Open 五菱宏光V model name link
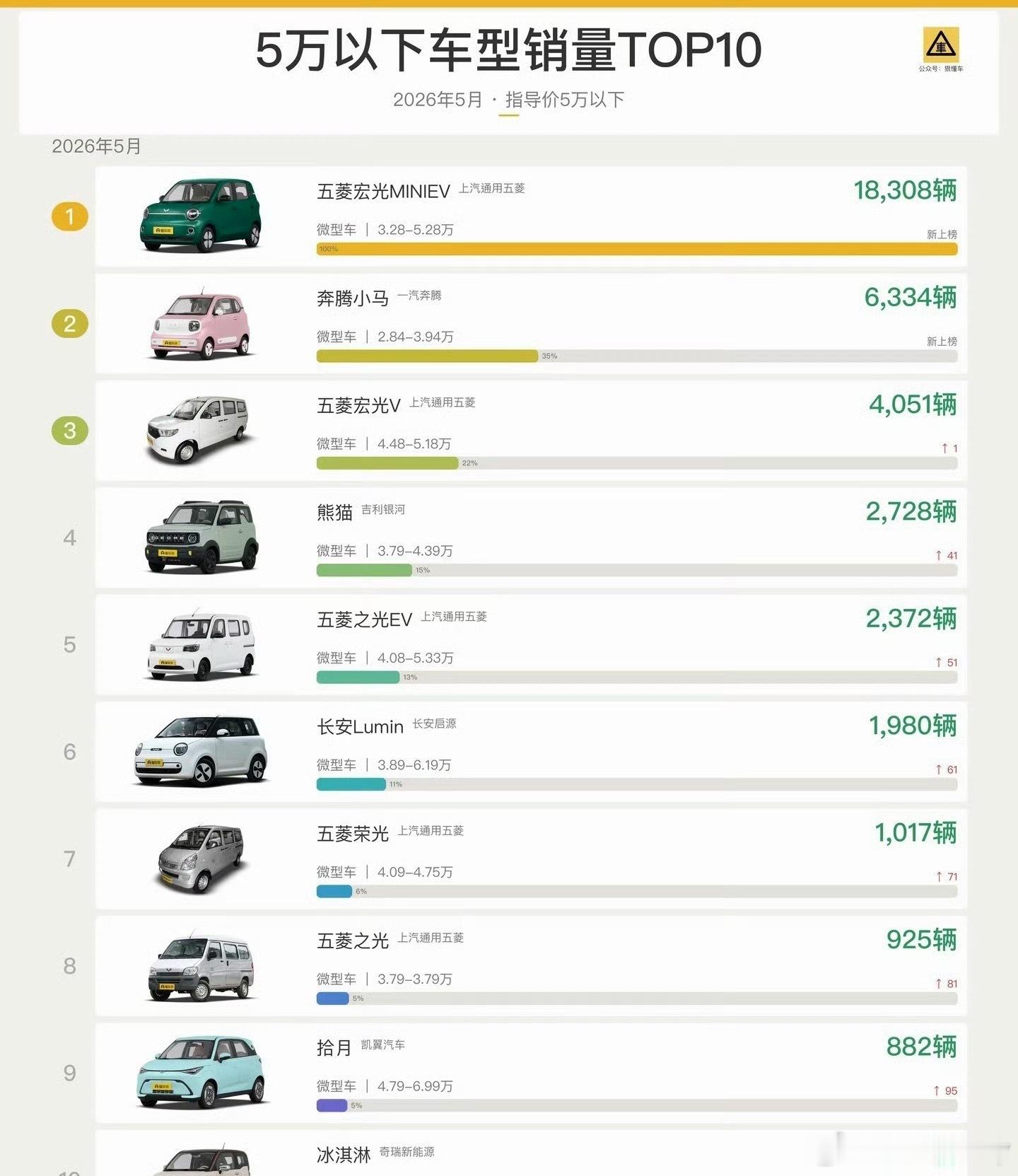The image size is (1018, 1176). coord(358,406)
